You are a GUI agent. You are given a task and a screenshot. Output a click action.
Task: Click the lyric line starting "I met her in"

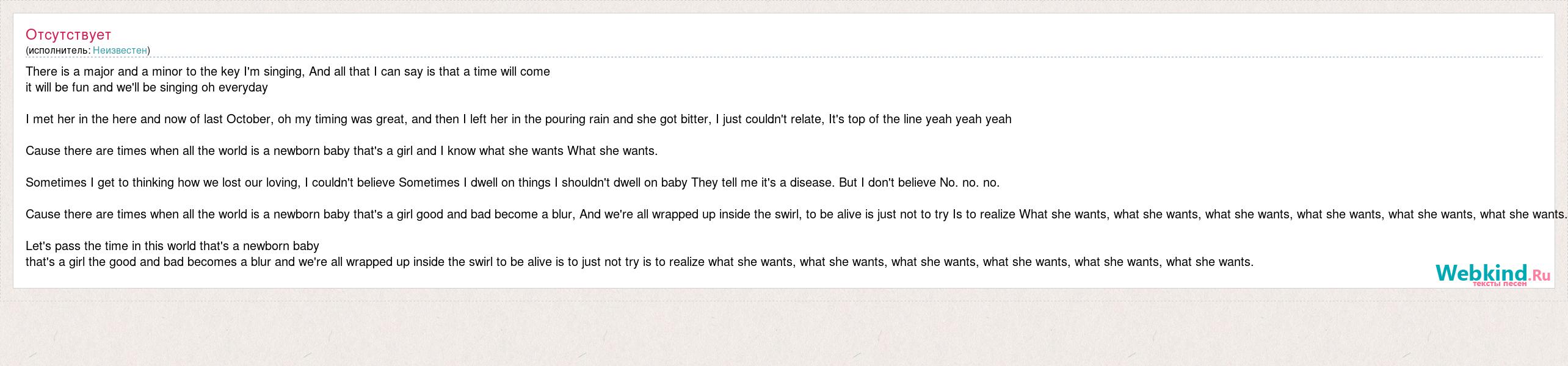518,119
